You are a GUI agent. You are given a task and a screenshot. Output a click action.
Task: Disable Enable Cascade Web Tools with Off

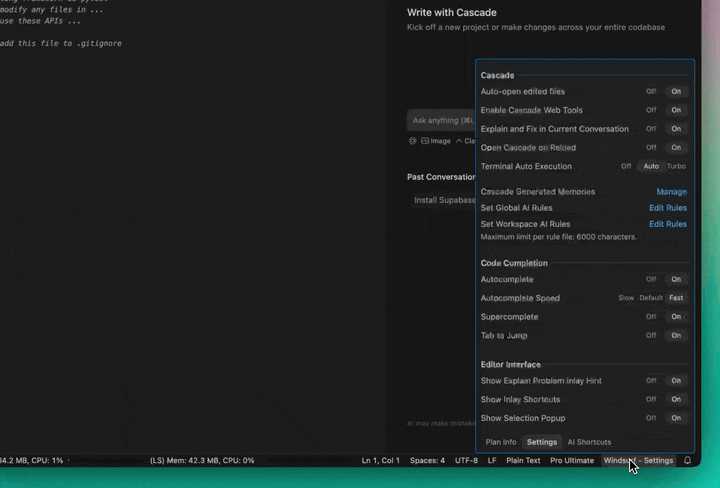click(651, 110)
